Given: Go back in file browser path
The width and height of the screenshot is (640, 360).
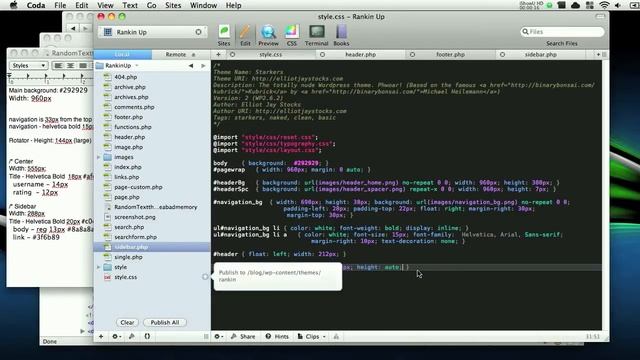Looking at the screenshot, I should (x=191, y=65).
